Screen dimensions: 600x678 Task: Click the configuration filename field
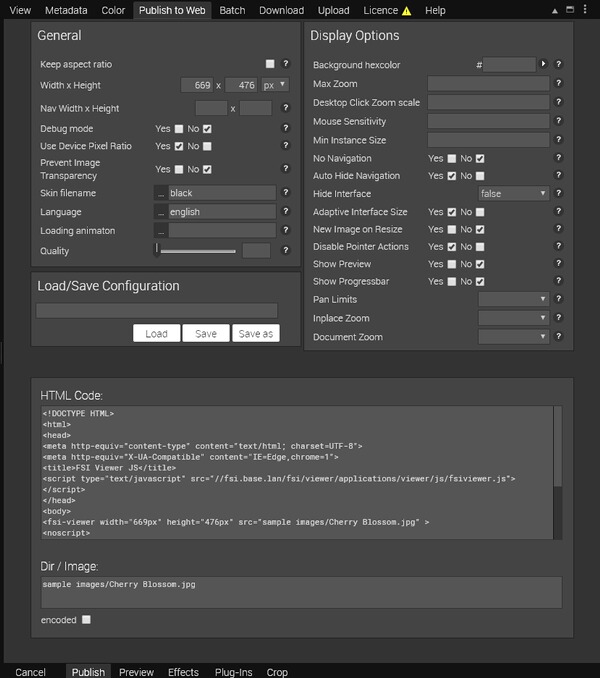pos(156,310)
